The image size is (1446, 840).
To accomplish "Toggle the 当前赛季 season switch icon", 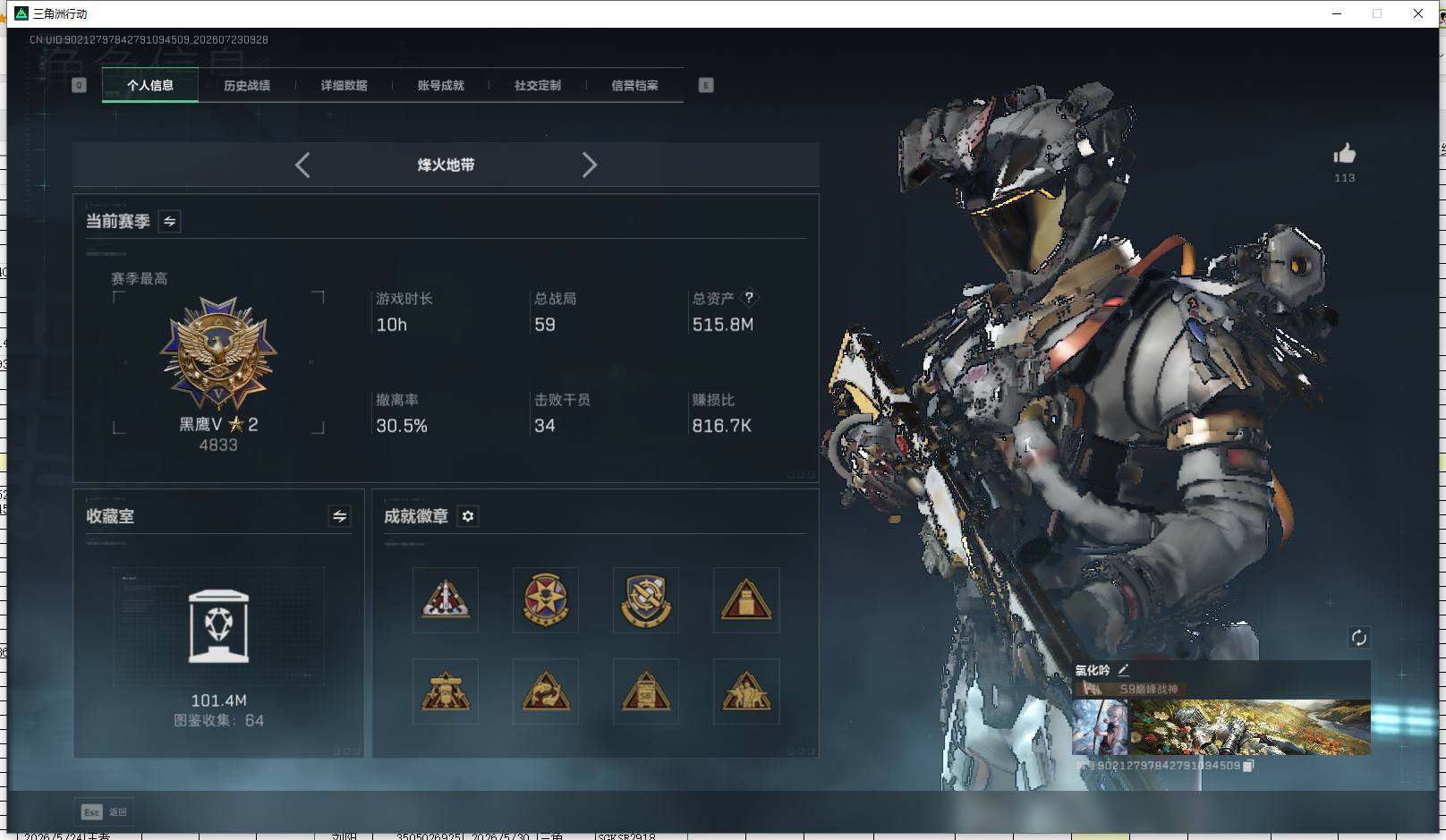I will 169,221.
